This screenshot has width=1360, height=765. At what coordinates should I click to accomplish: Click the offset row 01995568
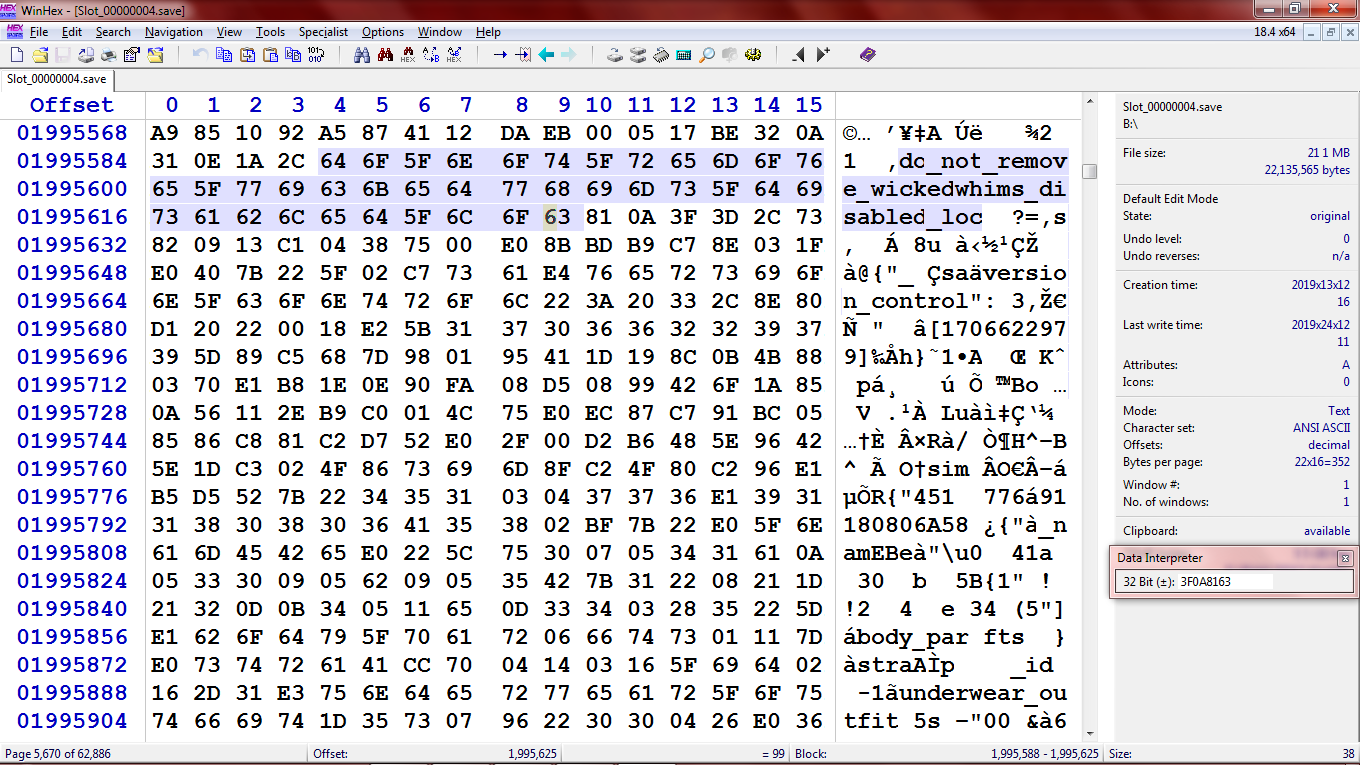(x=72, y=133)
